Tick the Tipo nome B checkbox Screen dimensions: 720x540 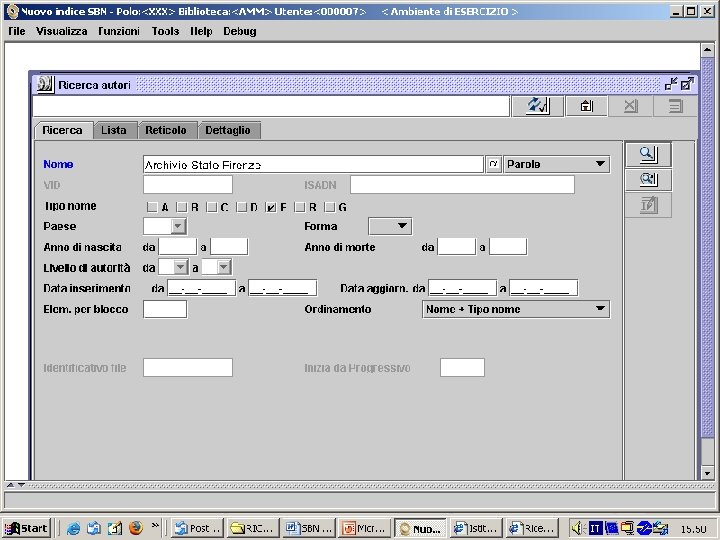pyautogui.click(x=182, y=207)
